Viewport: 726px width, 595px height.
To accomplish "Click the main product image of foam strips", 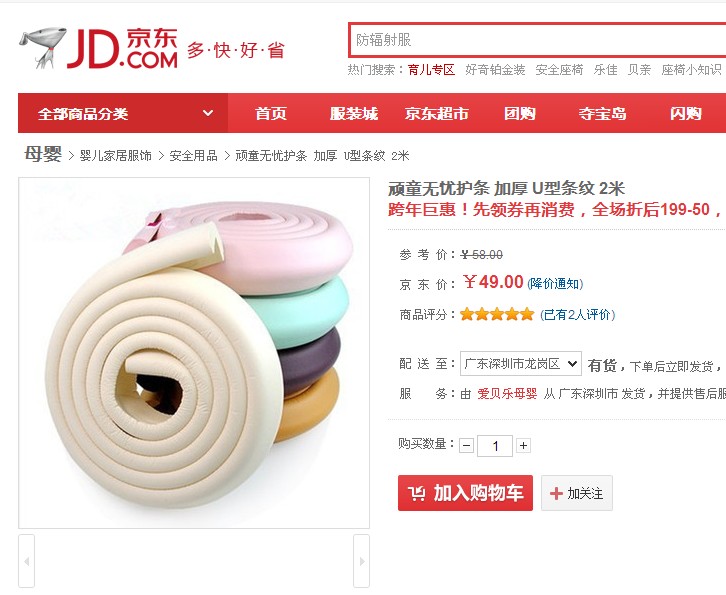I will pos(194,353).
